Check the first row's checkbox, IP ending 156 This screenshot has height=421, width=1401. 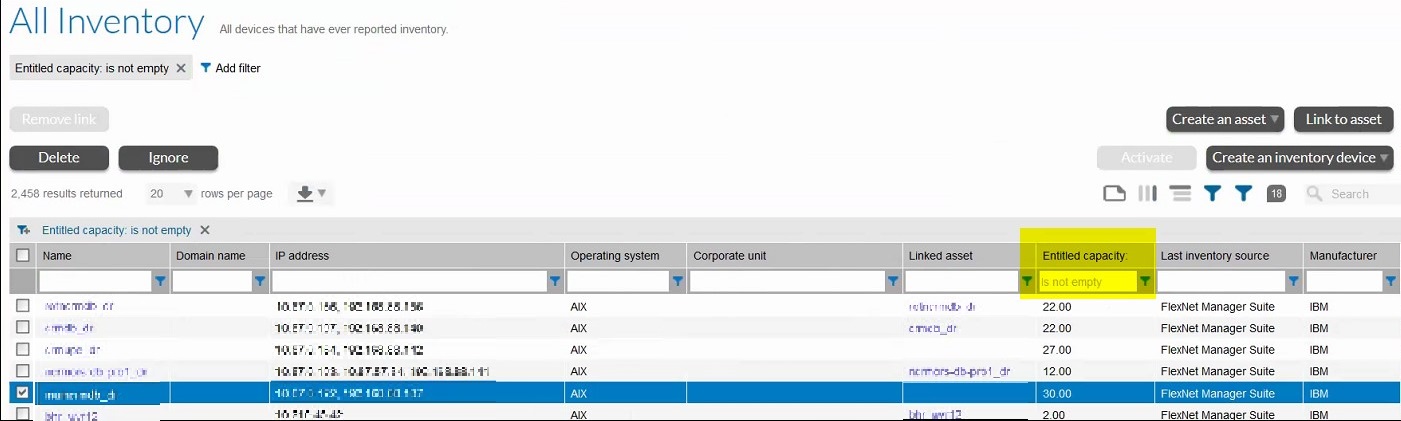coord(23,306)
